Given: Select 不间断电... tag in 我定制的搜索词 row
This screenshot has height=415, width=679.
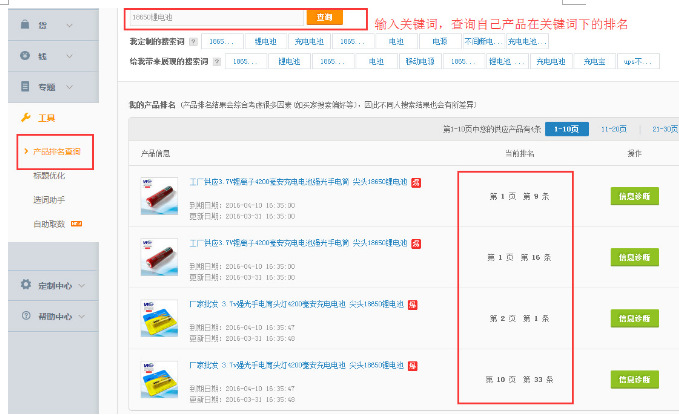Looking at the screenshot, I should (x=484, y=41).
